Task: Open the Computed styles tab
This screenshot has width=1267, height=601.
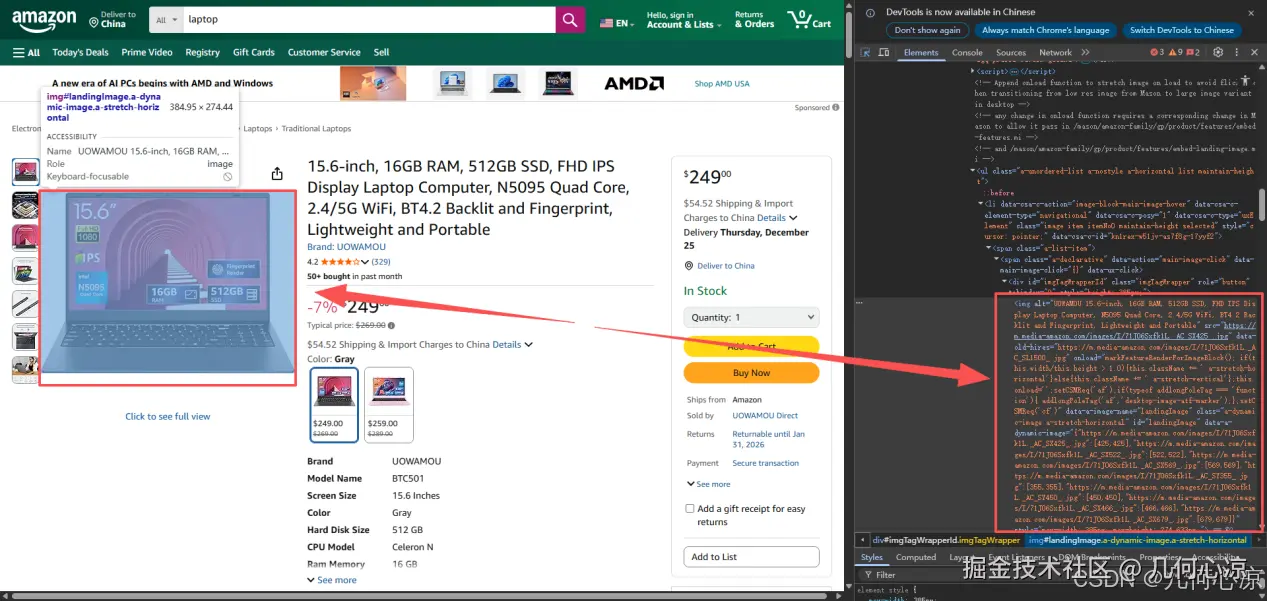Action: click(916, 557)
